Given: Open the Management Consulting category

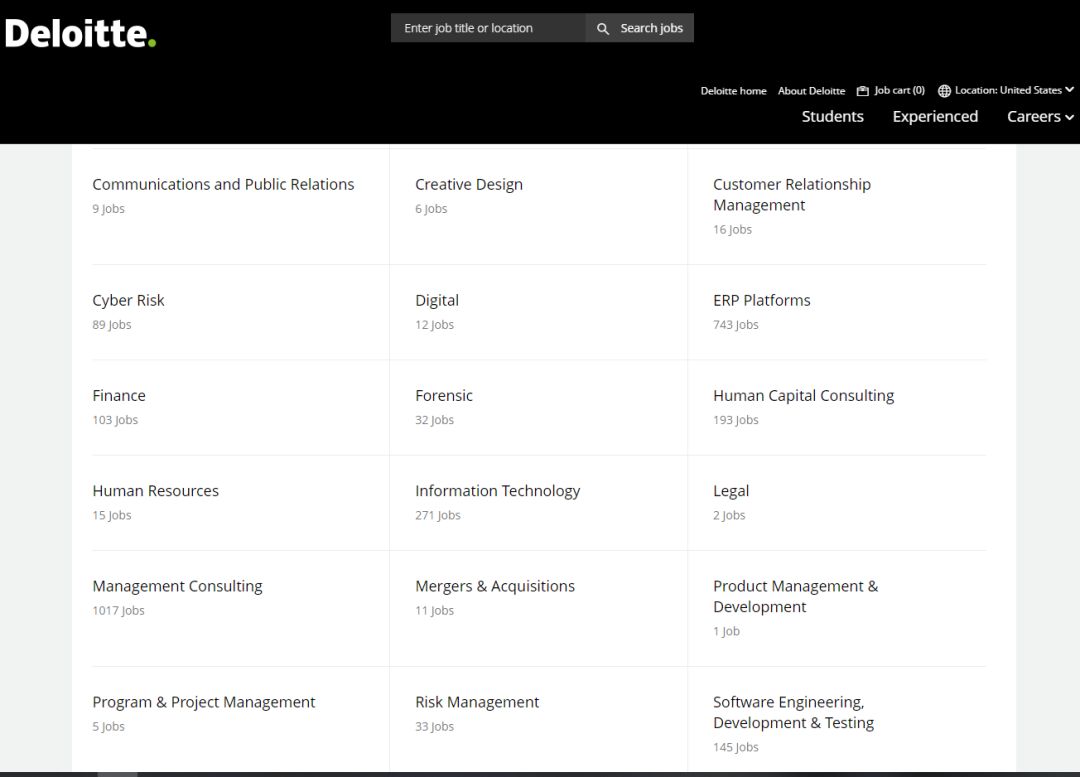Looking at the screenshot, I should click(177, 586).
